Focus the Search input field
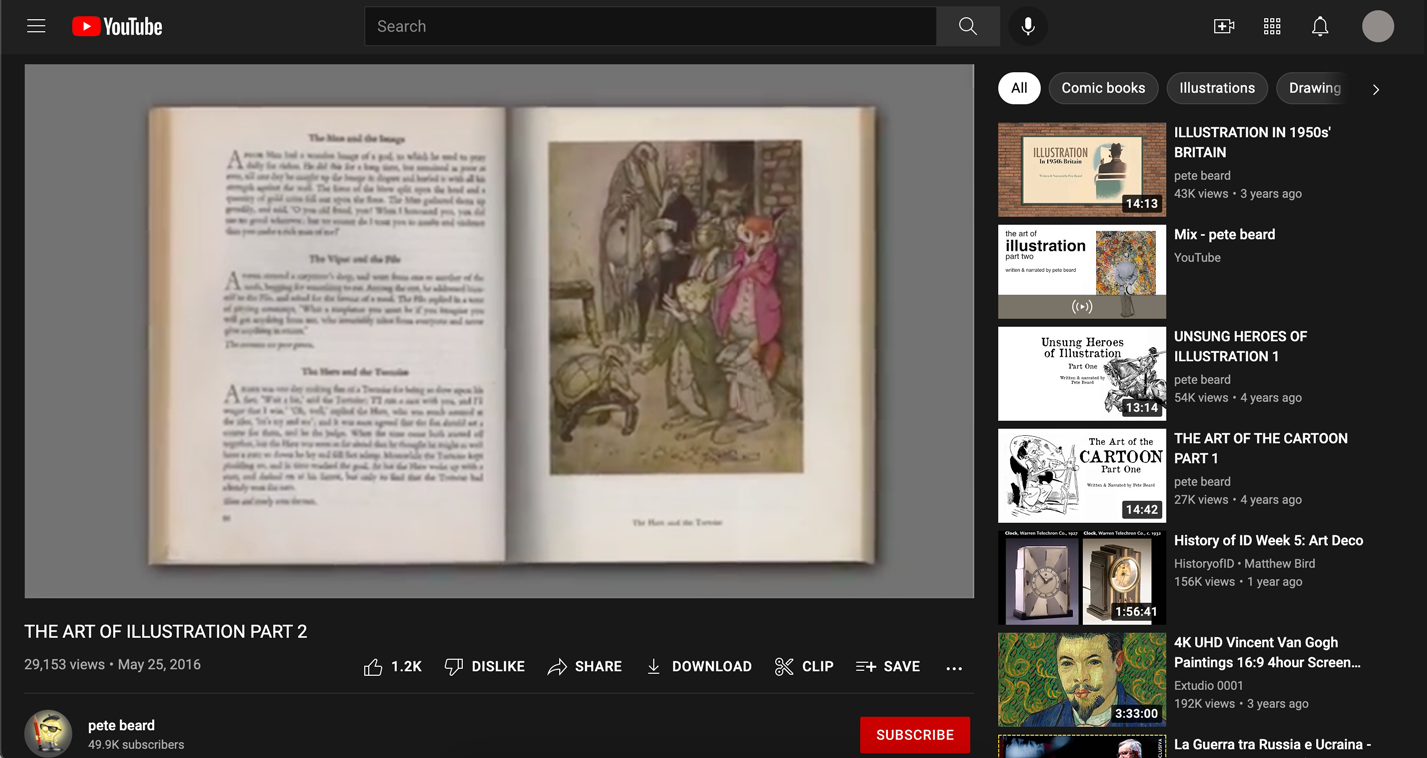Viewport: 1427px width, 758px height. pos(651,26)
